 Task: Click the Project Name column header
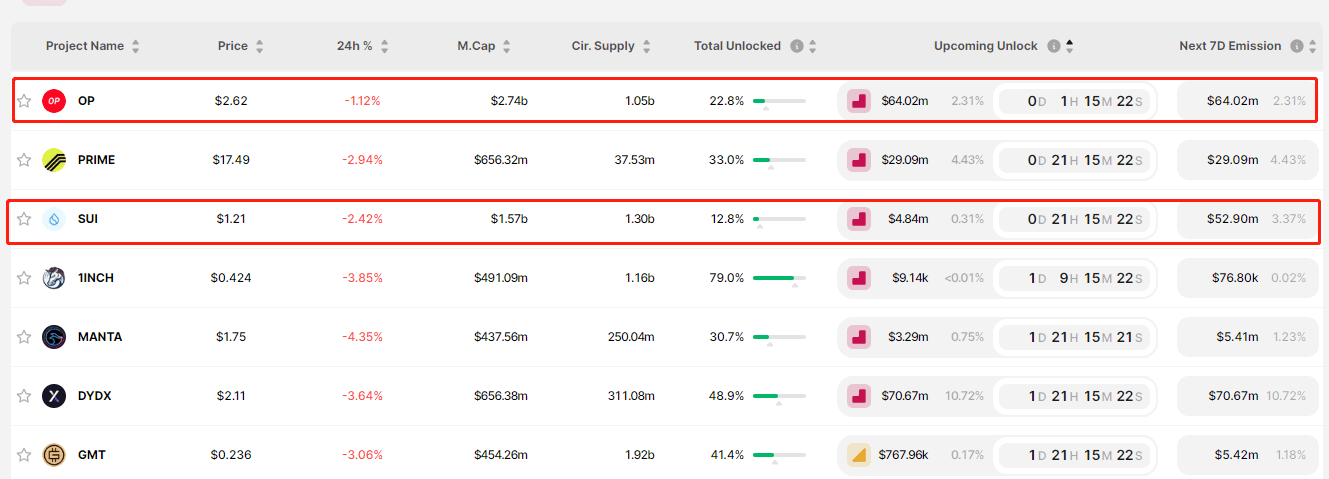[x=85, y=46]
